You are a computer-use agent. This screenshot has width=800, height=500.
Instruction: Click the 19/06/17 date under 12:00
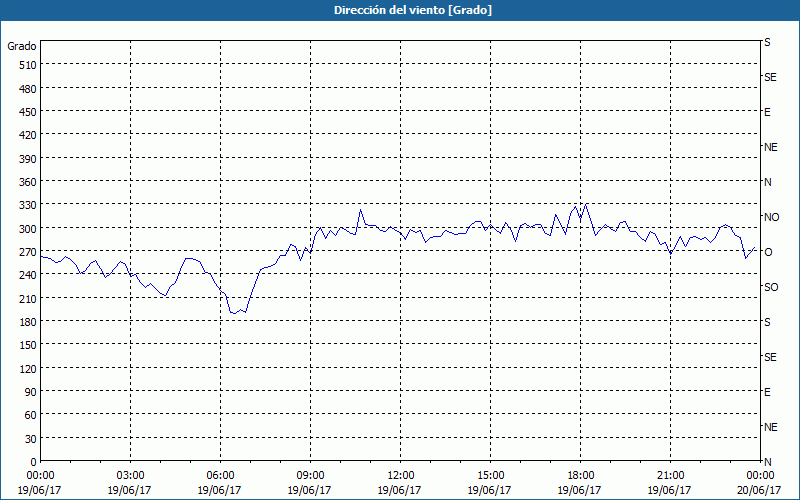pos(399,490)
